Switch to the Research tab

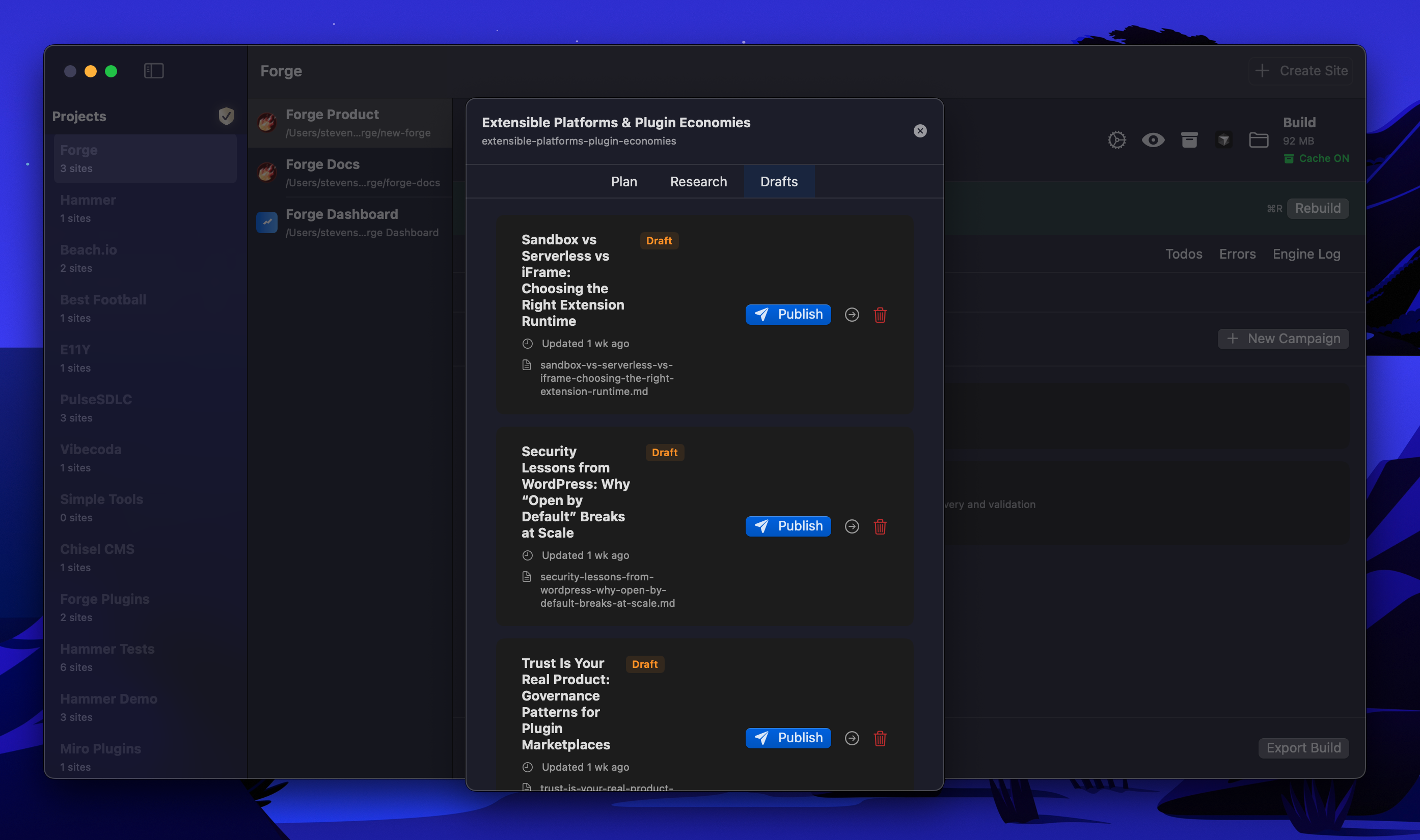tap(698, 181)
